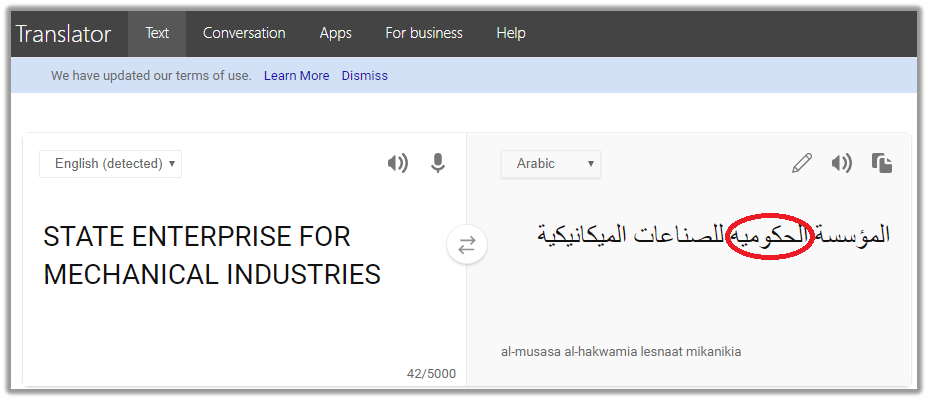Screen dimensions: 928x400
Task: Dismiss the terms of use notice
Action: pos(364,76)
